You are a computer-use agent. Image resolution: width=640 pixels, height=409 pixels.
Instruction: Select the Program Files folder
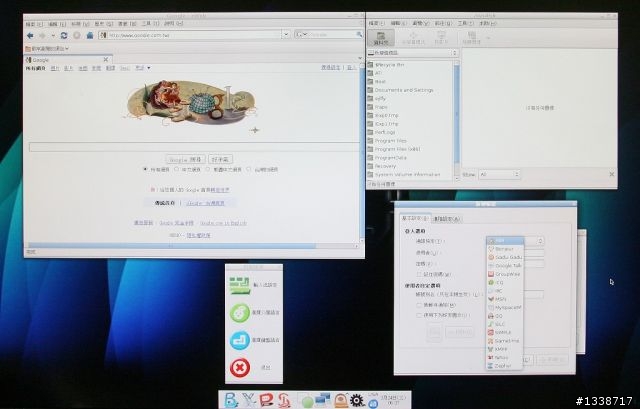[x=387, y=141]
